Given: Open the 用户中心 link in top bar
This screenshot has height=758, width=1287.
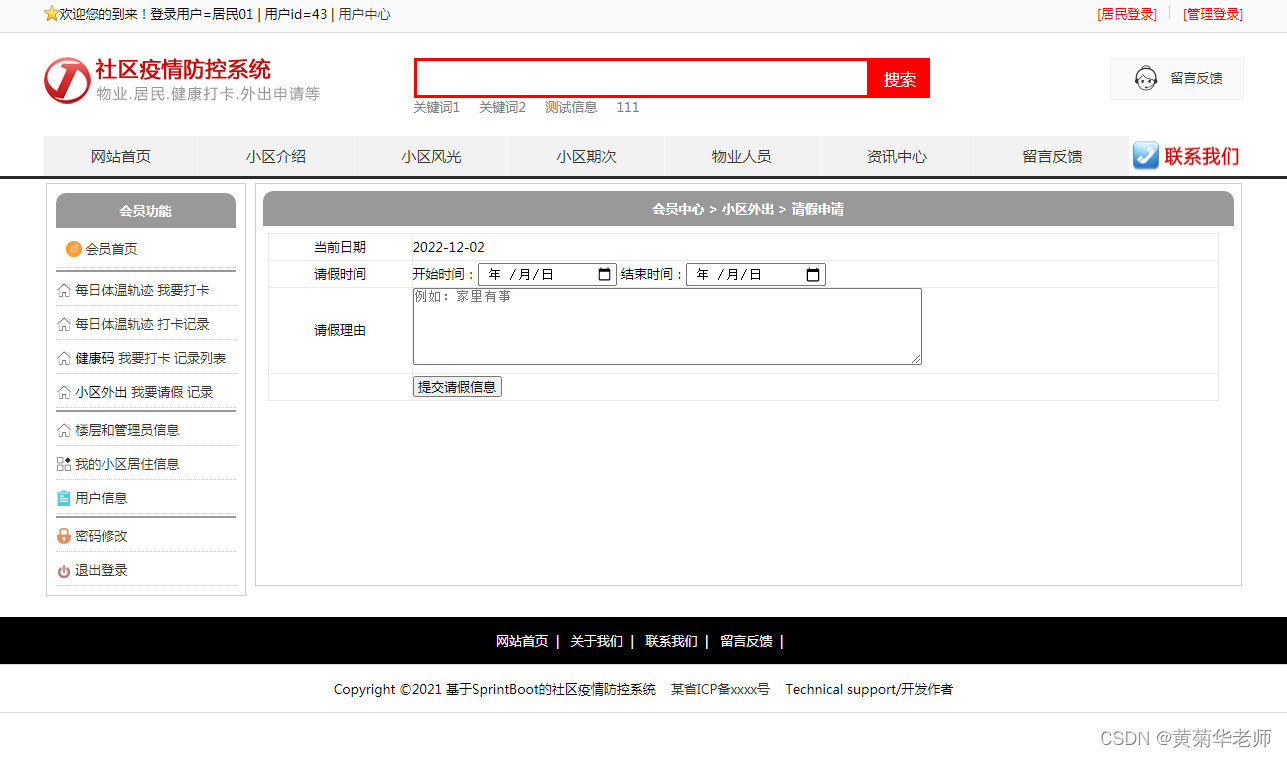Looking at the screenshot, I should [x=365, y=14].
